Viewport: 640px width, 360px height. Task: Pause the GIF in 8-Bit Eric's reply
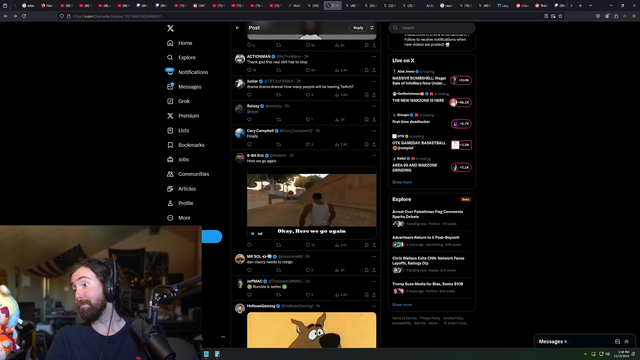(x=253, y=233)
